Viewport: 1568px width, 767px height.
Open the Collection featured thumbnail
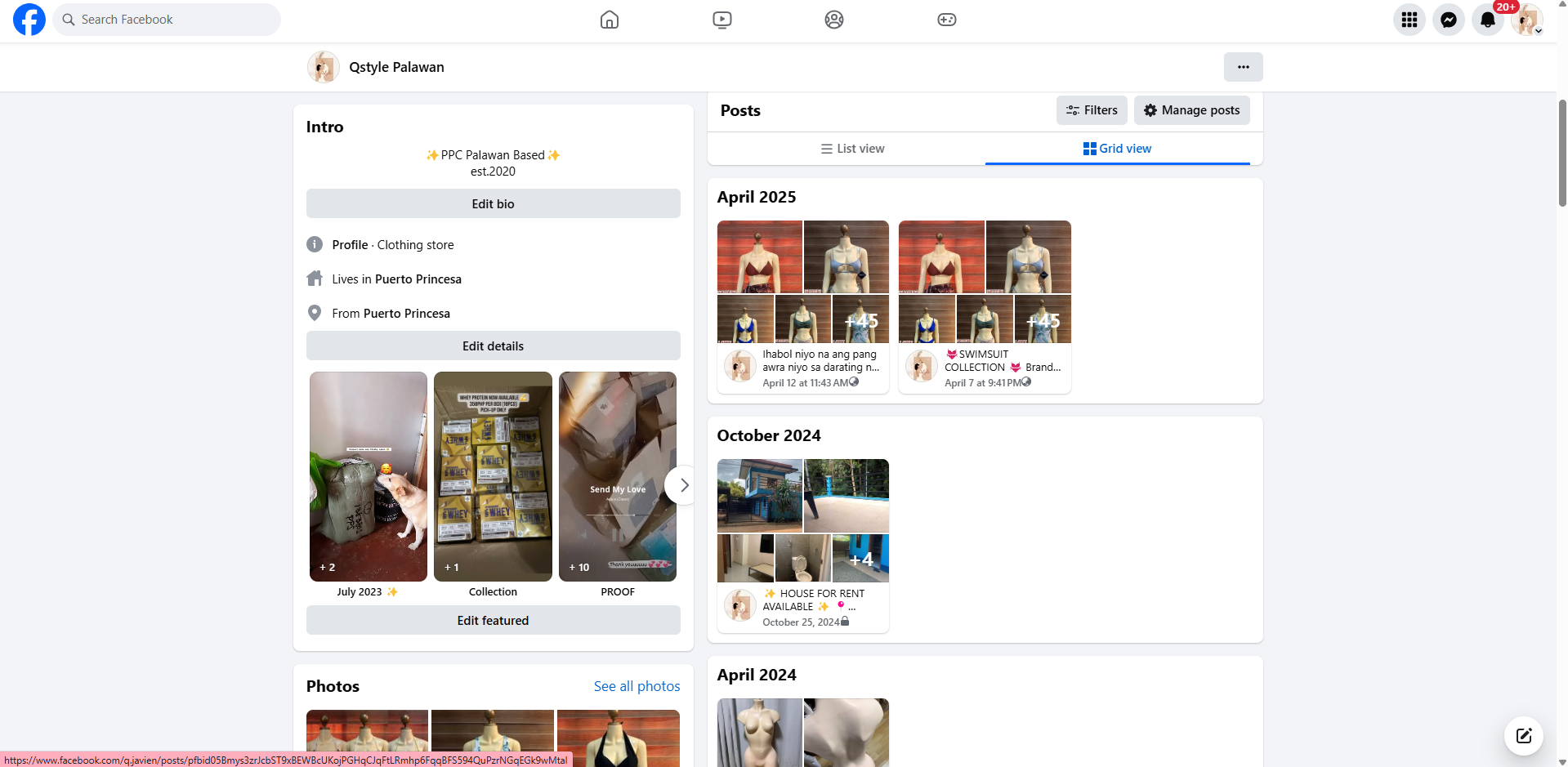tap(494, 477)
